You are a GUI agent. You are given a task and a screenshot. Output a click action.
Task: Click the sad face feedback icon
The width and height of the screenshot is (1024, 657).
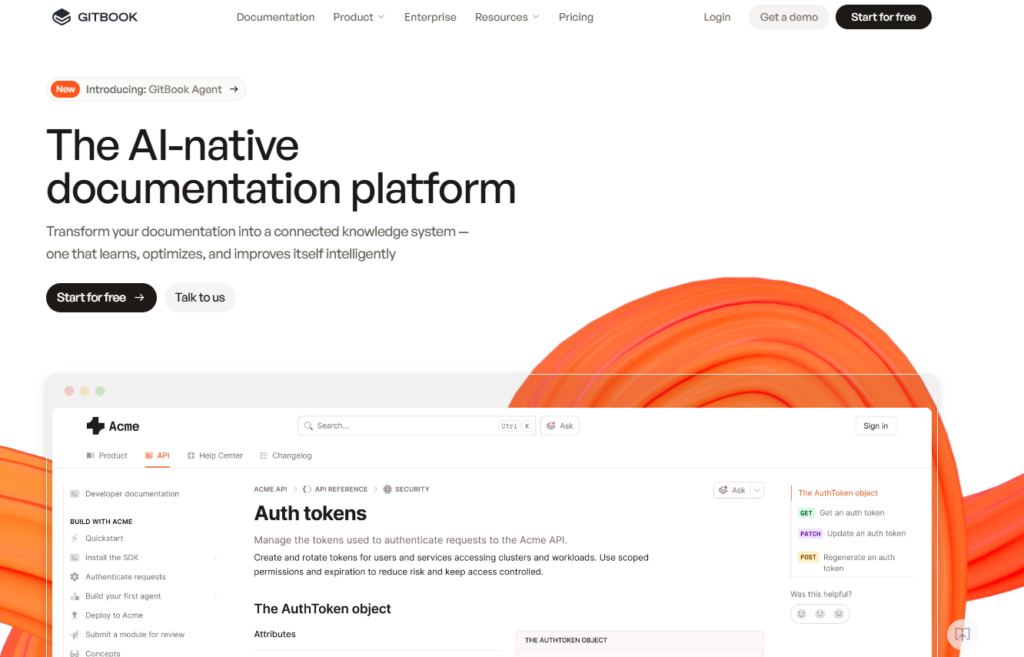pyautogui.click(x=839, y=614)
